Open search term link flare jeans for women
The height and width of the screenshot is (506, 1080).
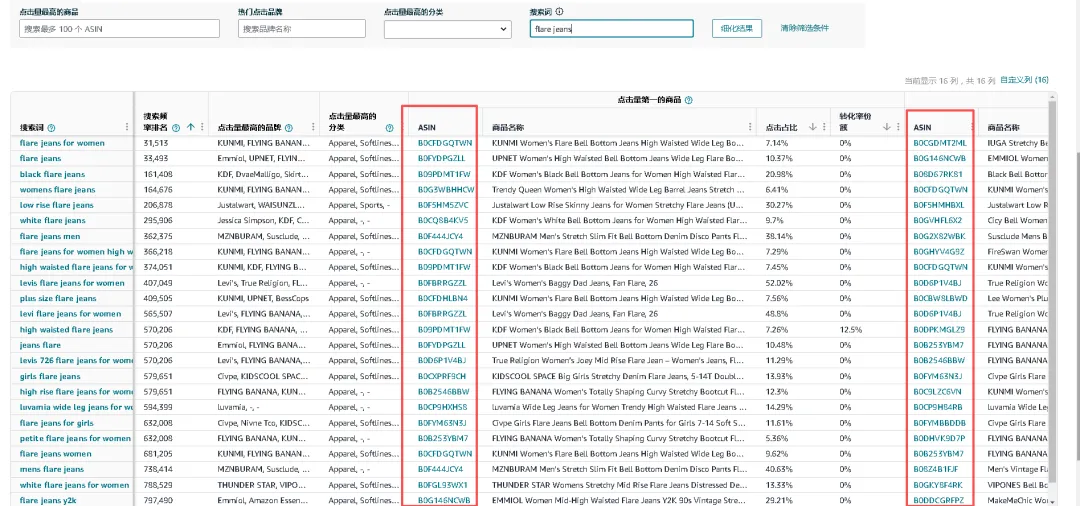click(63, 143)
